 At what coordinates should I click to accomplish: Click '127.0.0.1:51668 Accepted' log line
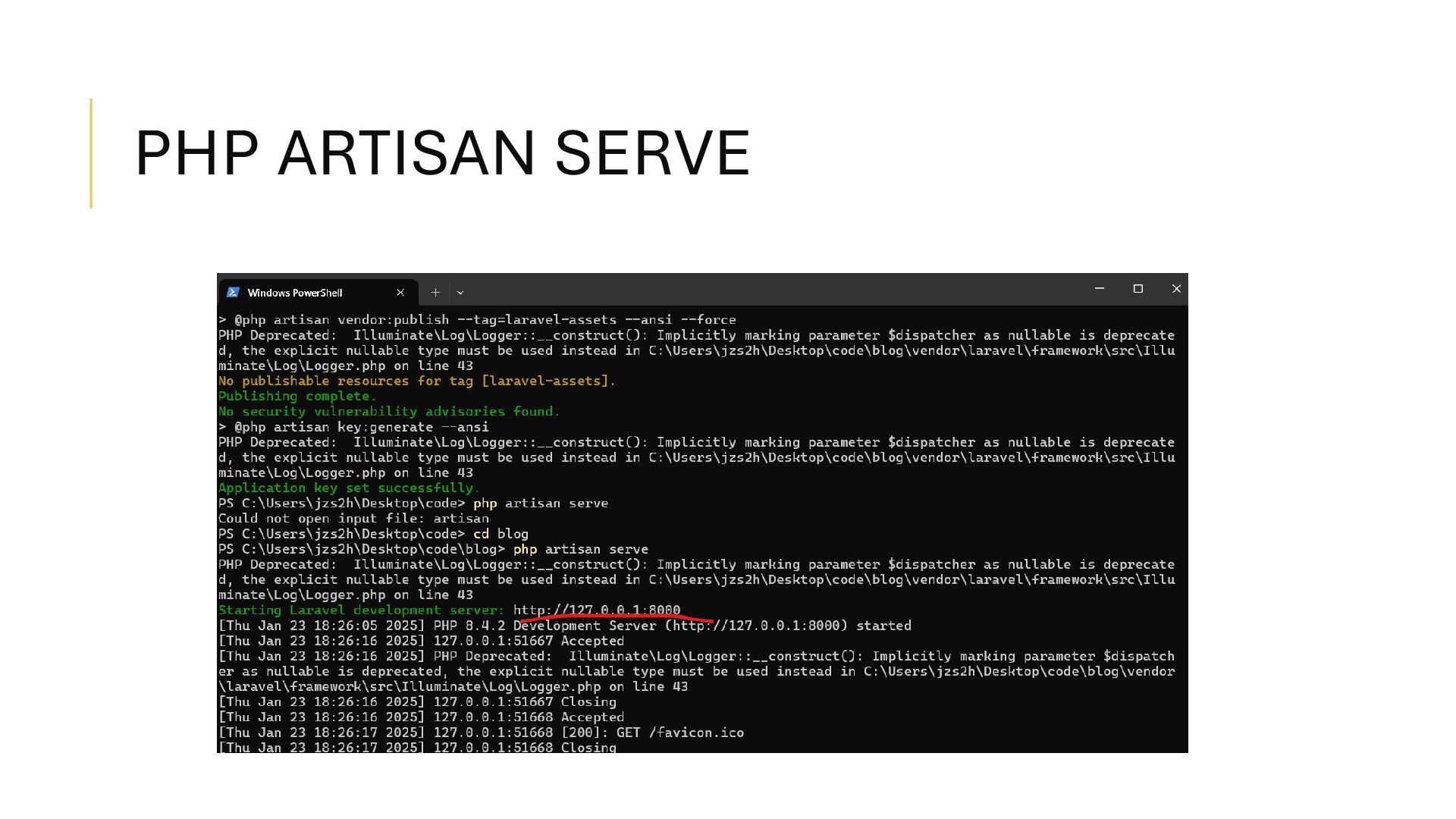pos(421,717)
